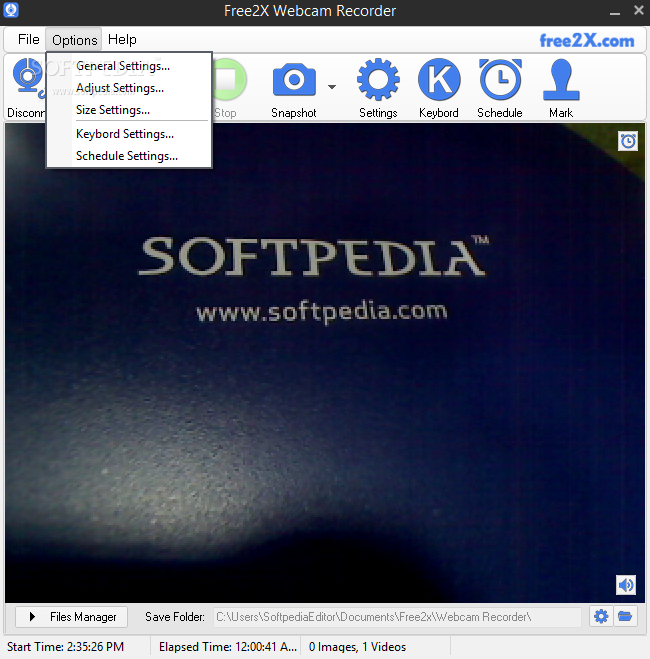Viewport: 650px width, 659px height.
Task: Click the Disconnect webcam icon
Action: point(27,78)
